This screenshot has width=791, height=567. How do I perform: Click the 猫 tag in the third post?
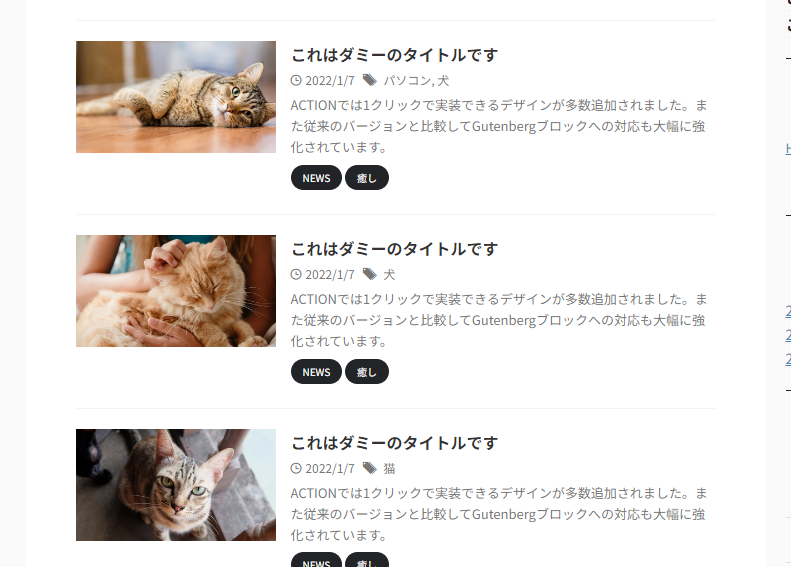click(389, 469)
